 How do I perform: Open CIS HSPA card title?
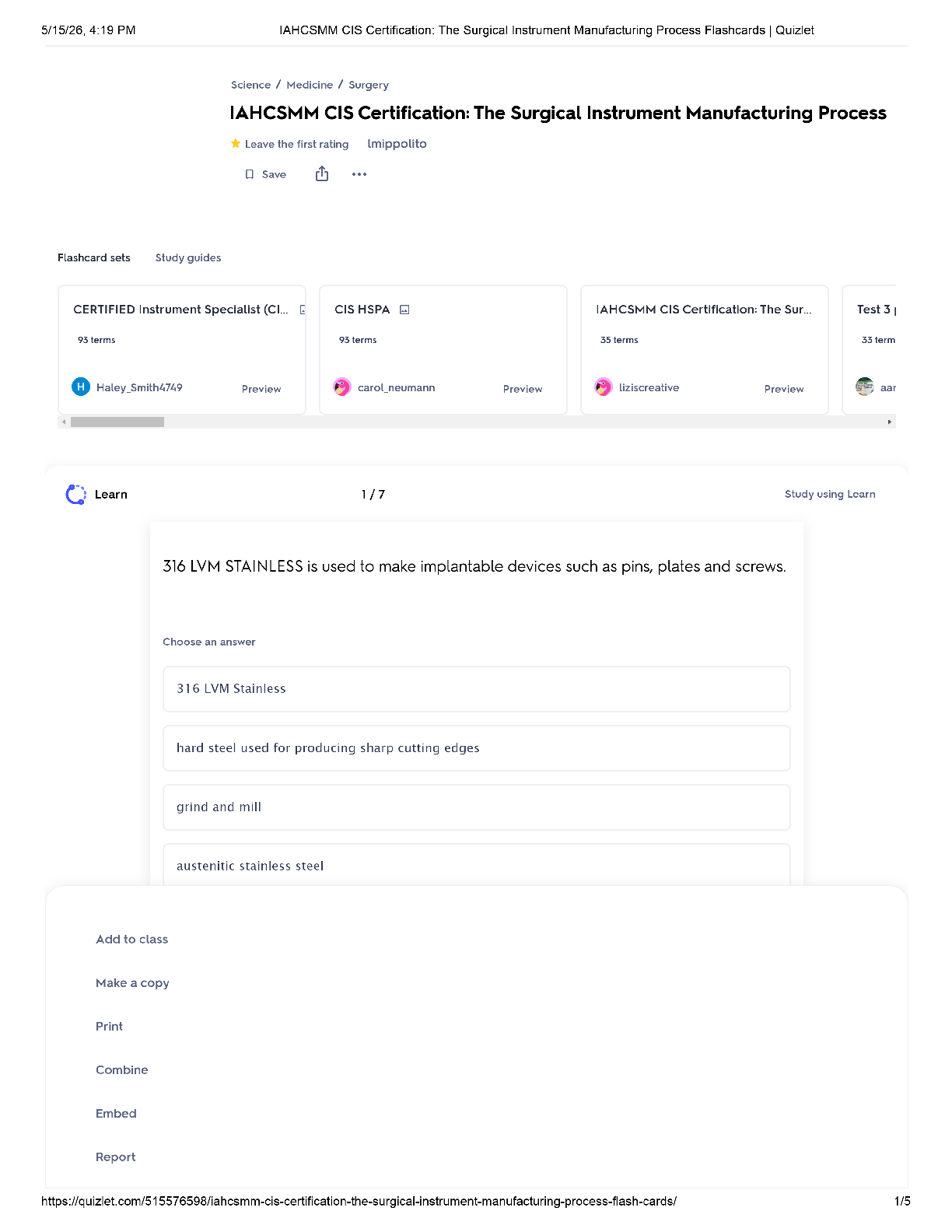click(362, 310)
